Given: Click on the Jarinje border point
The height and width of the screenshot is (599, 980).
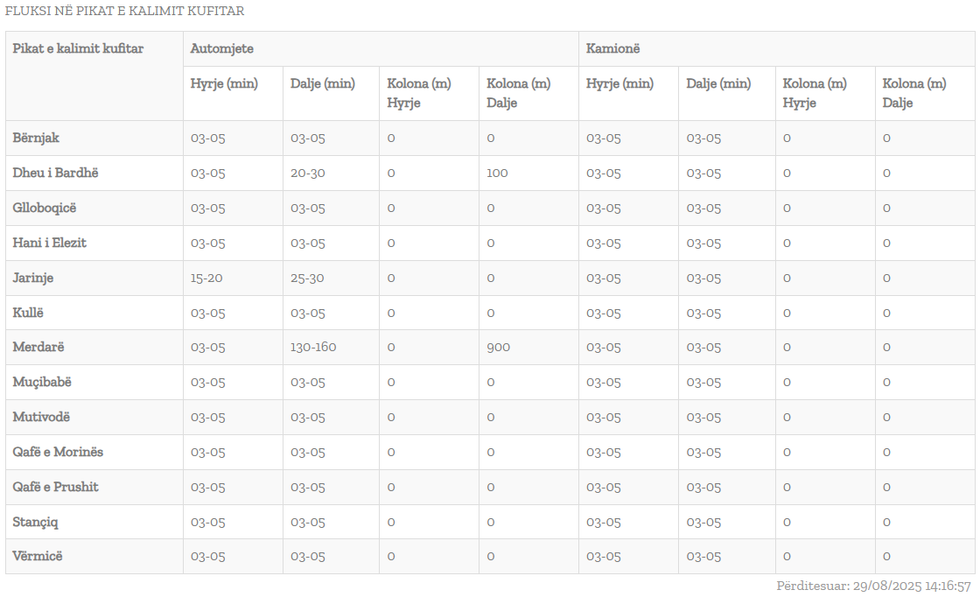Looking at the screenshot, I should tap(33, 278).
